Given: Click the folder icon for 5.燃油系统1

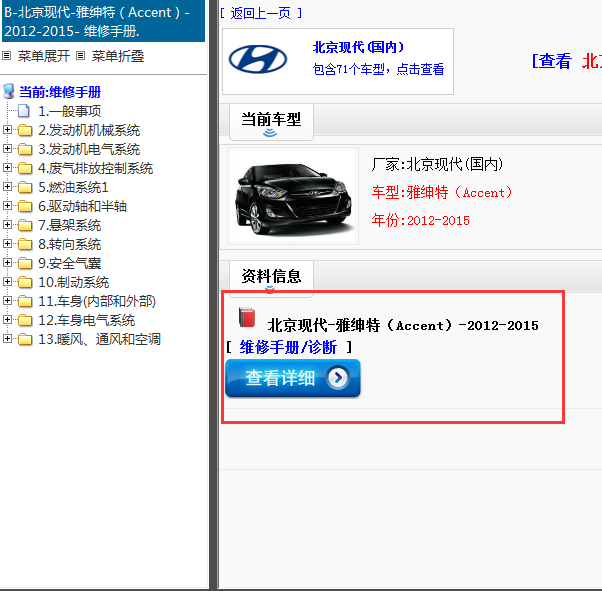Looking at the screenshot, I should pos(25,187).
